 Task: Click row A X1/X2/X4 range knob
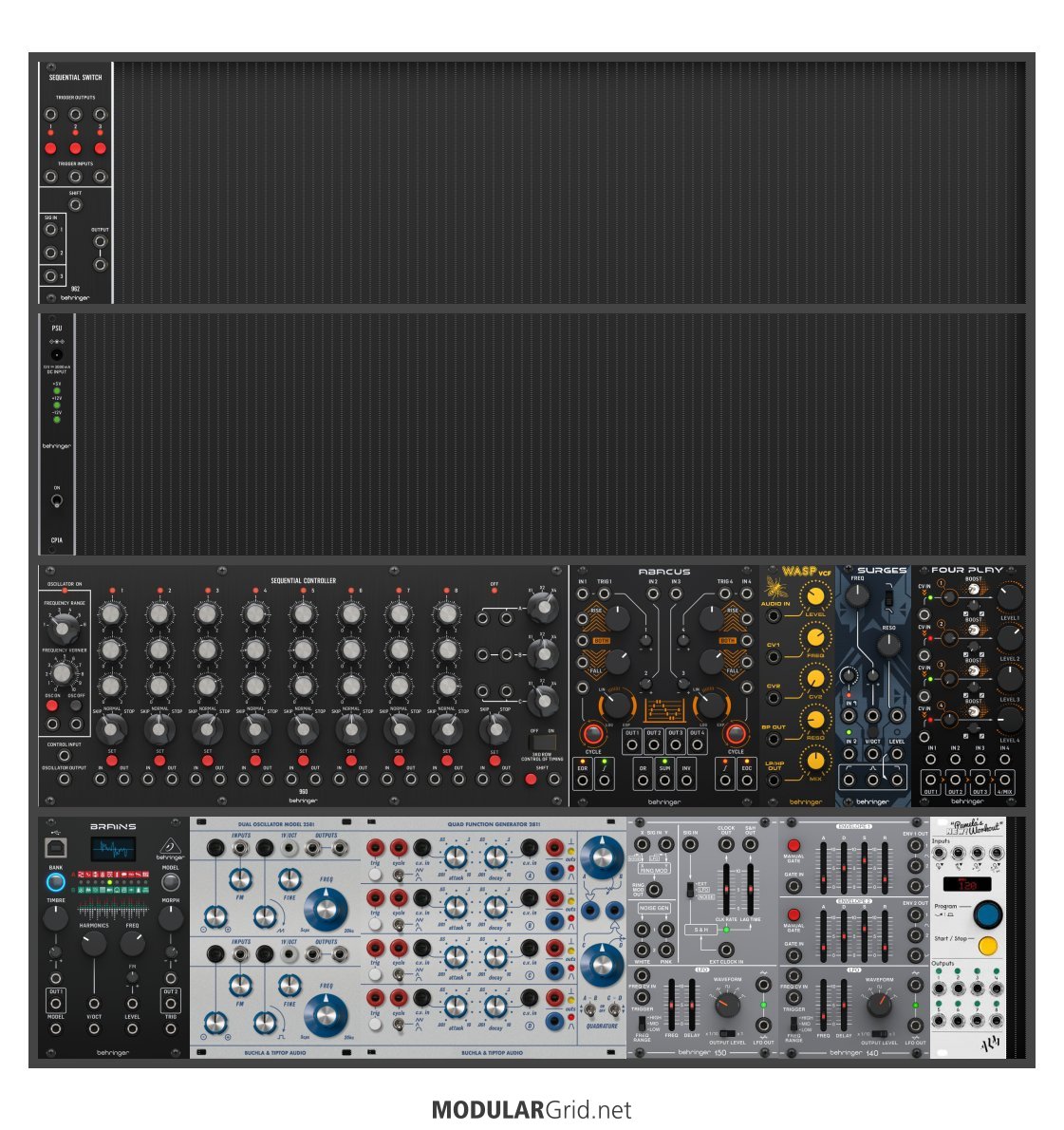(543, 609)
